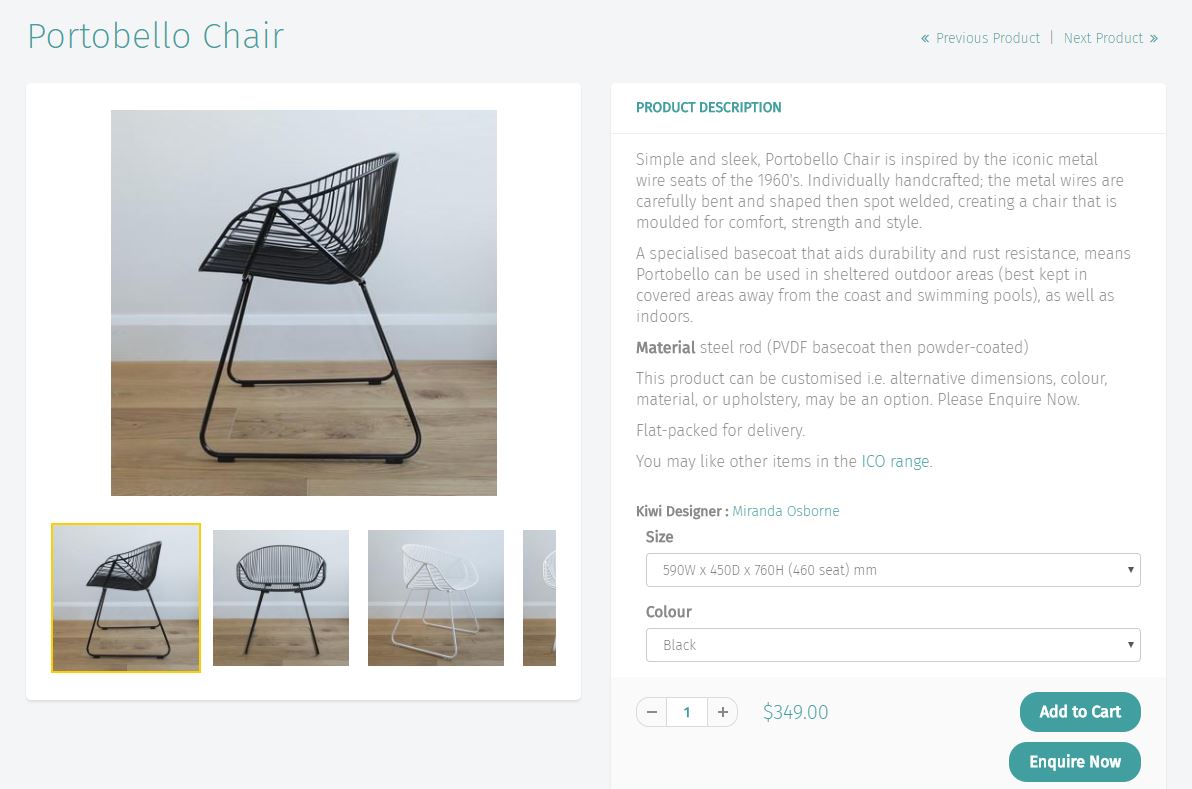Click the Enquire Now button
This screenshot has width=1192, height=789.
1074,762
